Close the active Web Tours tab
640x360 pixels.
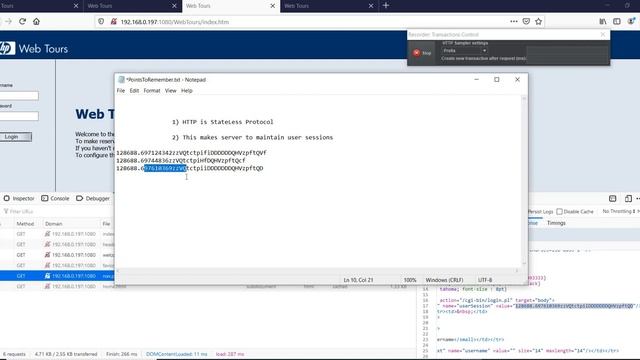tap(273, 6)
